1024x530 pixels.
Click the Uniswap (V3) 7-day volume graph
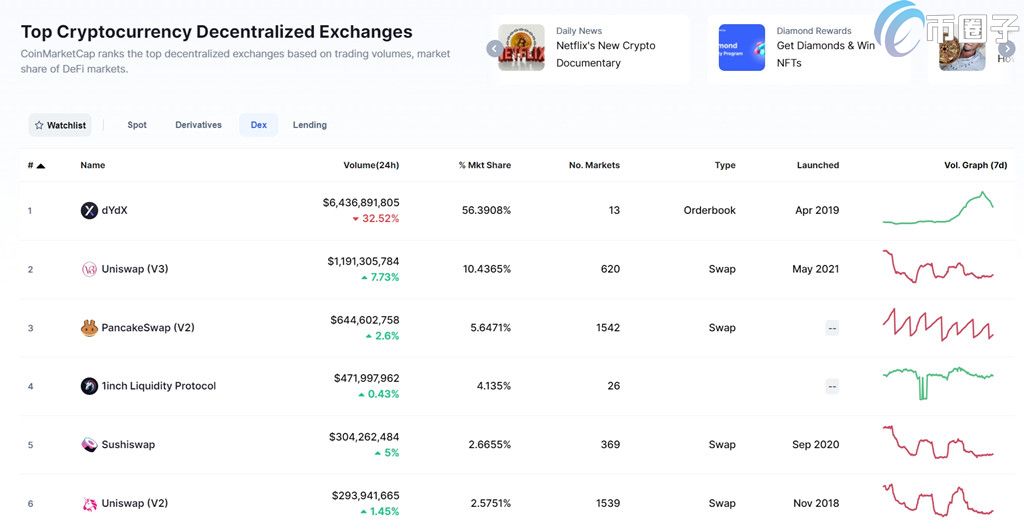[938, 266]
